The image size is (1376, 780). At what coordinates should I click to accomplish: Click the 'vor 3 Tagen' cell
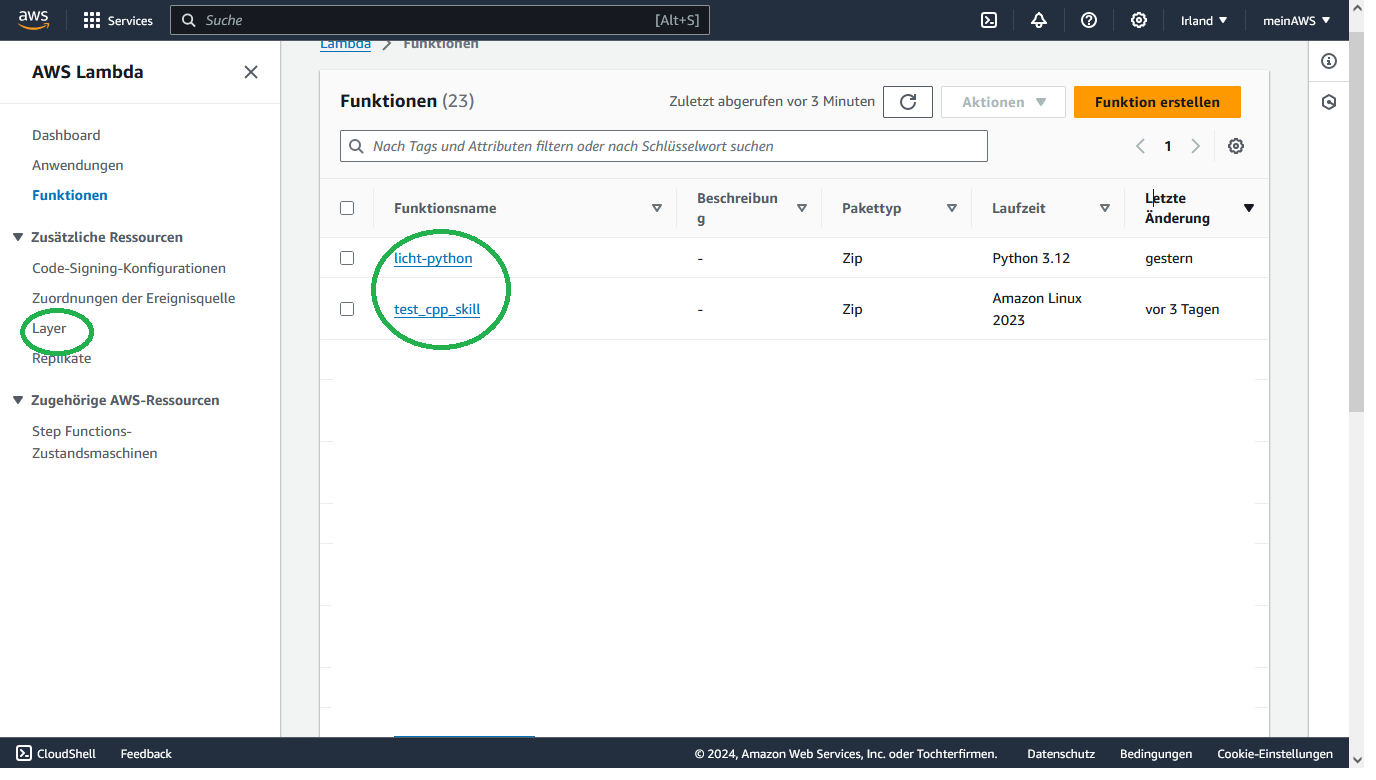pyautogui.click(x=1182, y=309)
